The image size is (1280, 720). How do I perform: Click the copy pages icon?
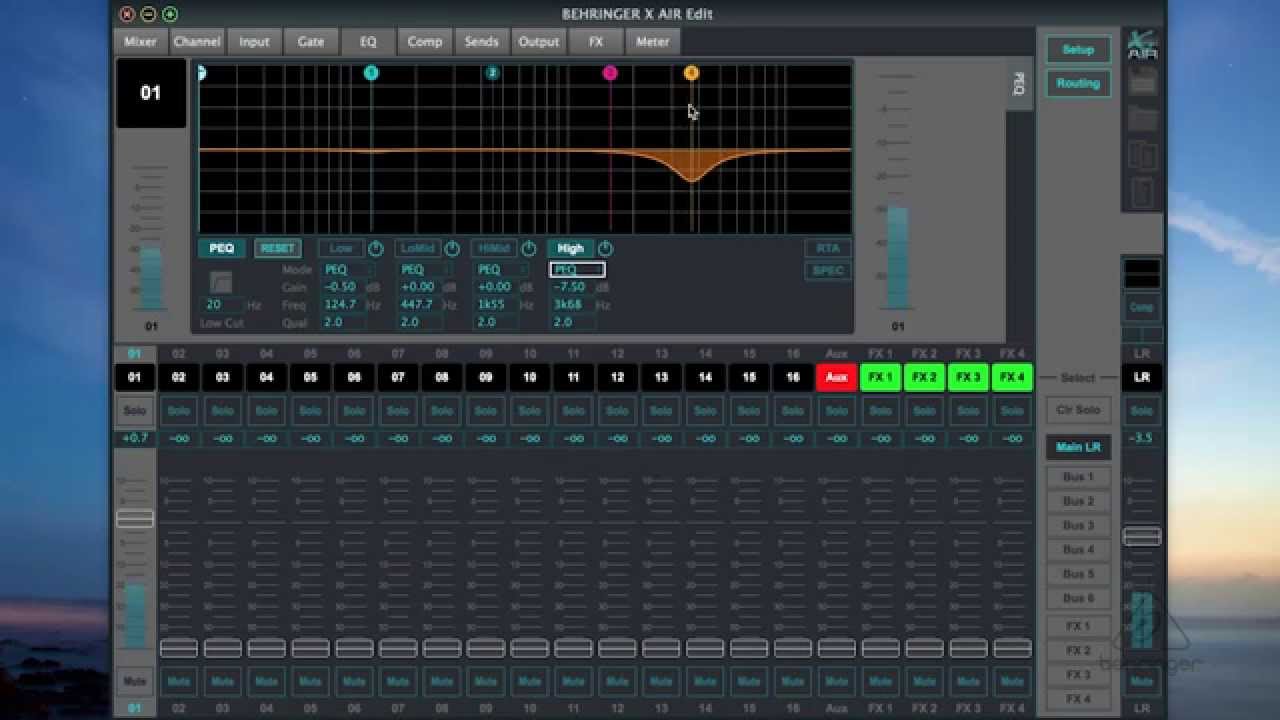click(x=1142, y=156)
